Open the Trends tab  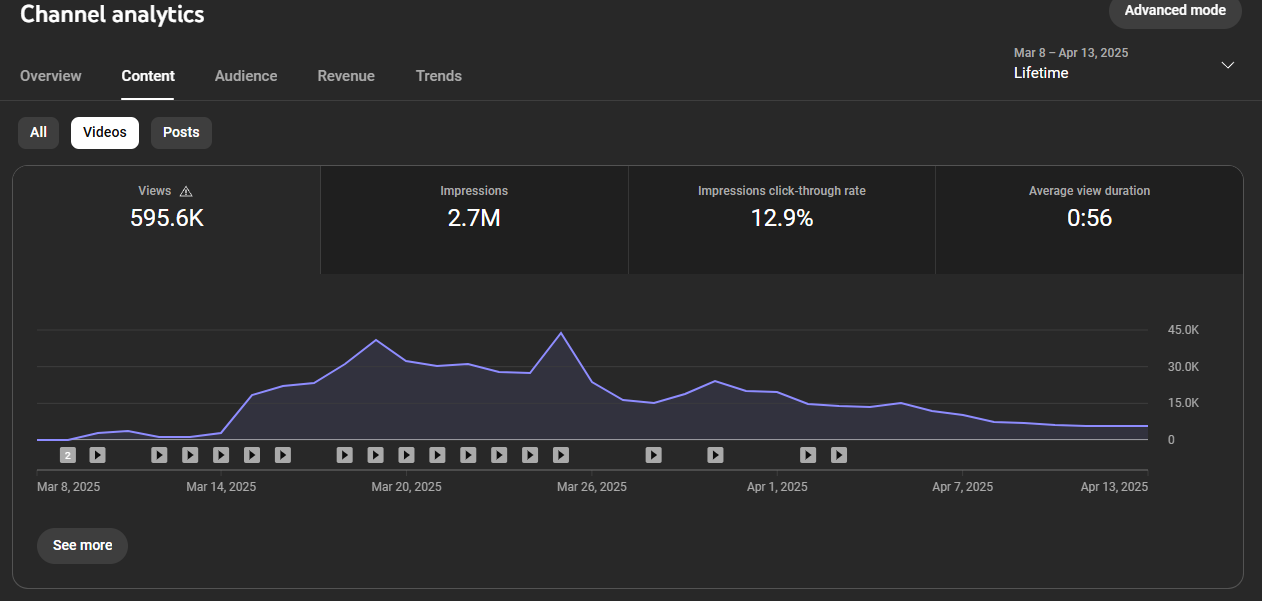coord(439,76)
